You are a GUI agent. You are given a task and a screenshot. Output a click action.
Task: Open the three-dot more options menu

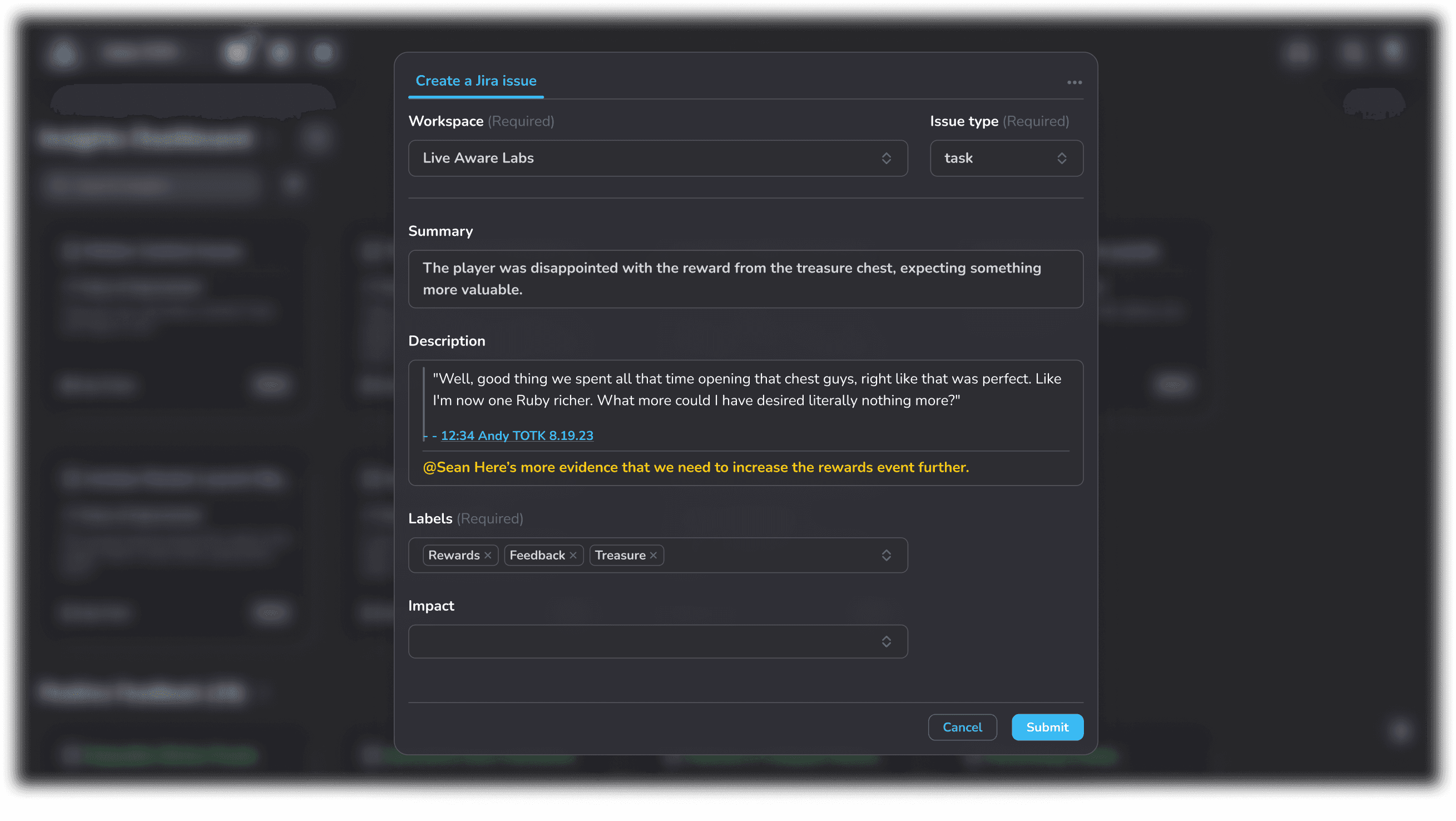click(1074, 82)
